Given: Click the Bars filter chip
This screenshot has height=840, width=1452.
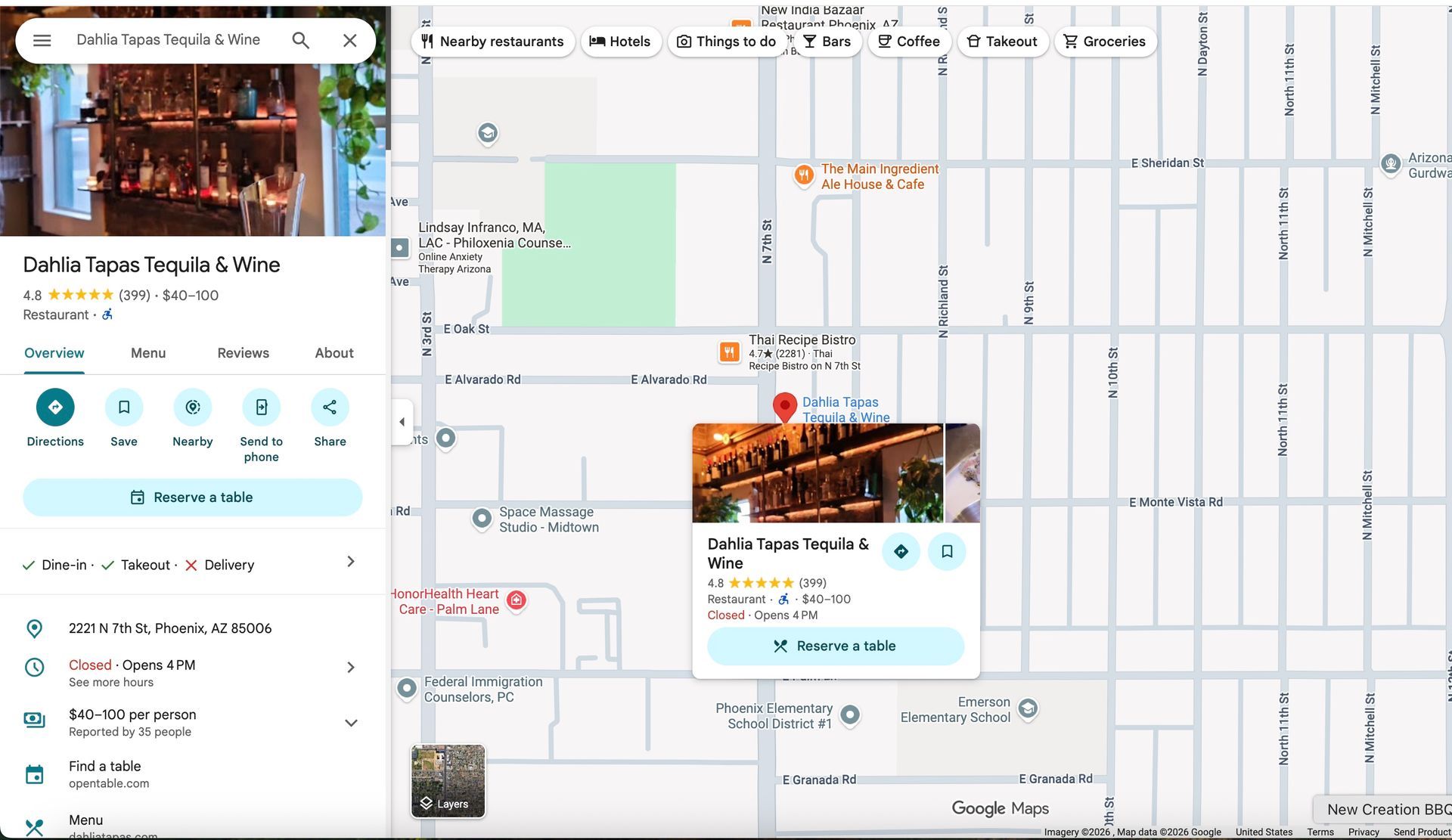Looking at the screenshot, I should (x=827, y=42).
